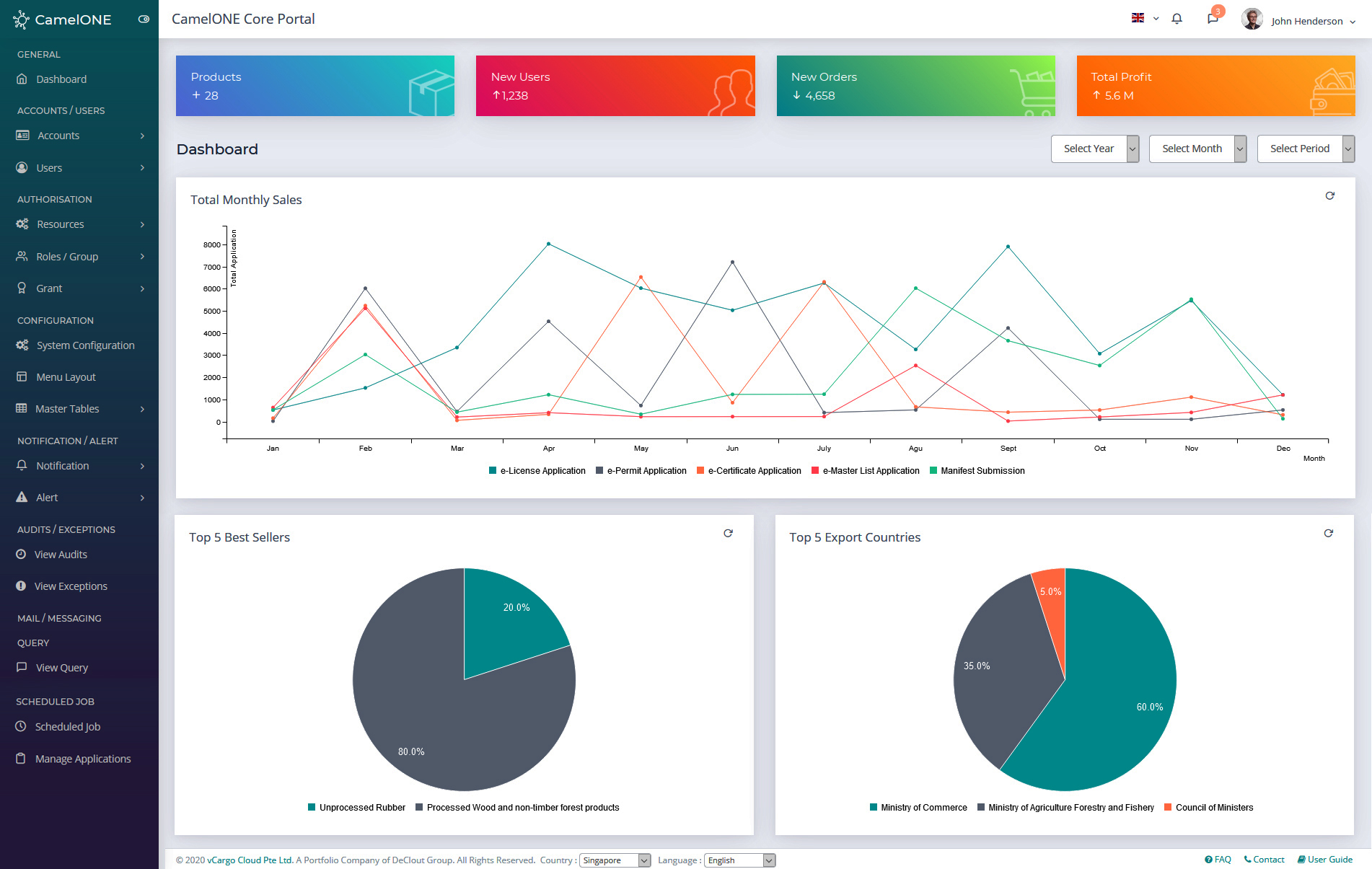Image resolution: width=1372 pixels, height=869 pixels.
Task: Click the New Orders summary card
Action: 915,86
